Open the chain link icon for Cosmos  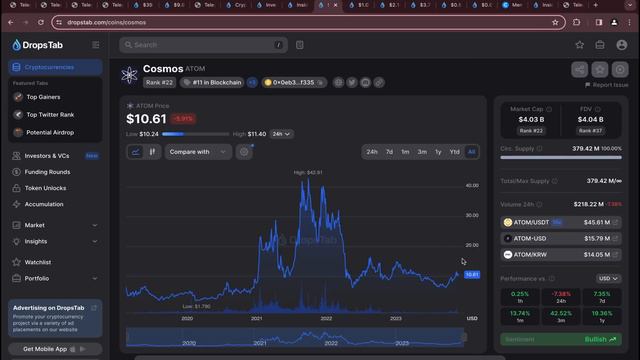coord(379,82)
